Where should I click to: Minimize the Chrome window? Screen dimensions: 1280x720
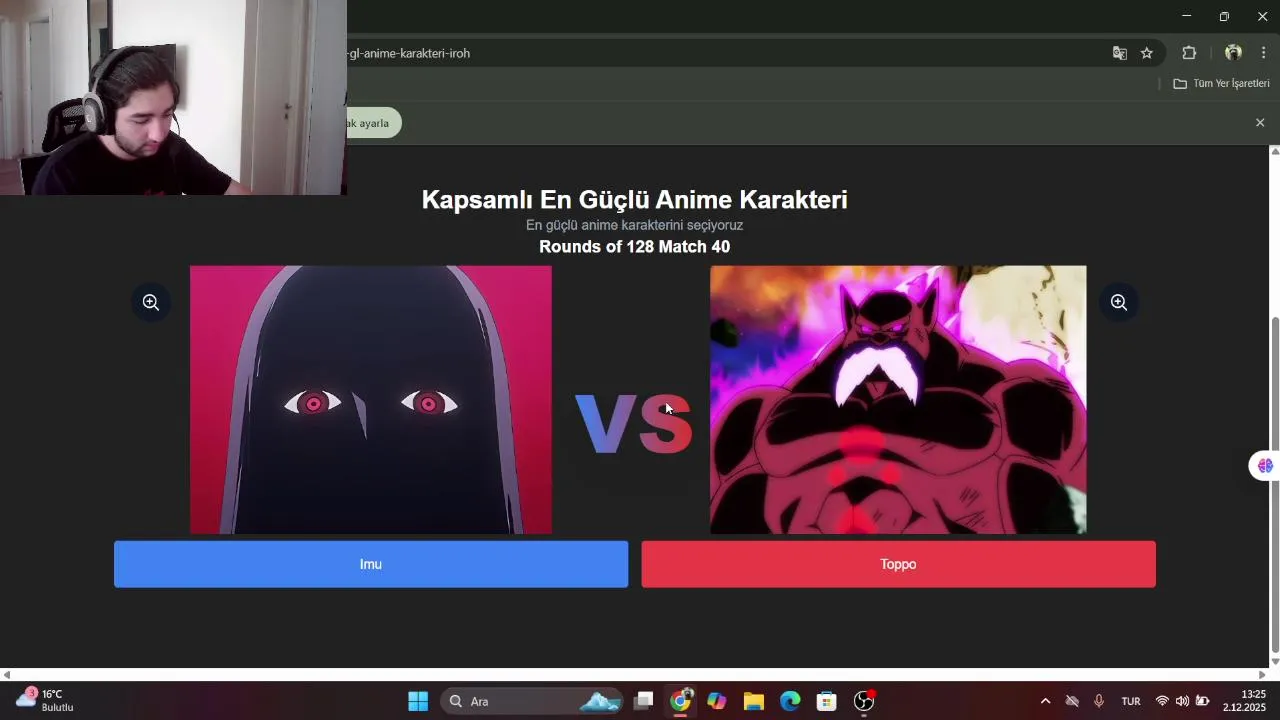pyautogui.click(x=1186, y=16)
